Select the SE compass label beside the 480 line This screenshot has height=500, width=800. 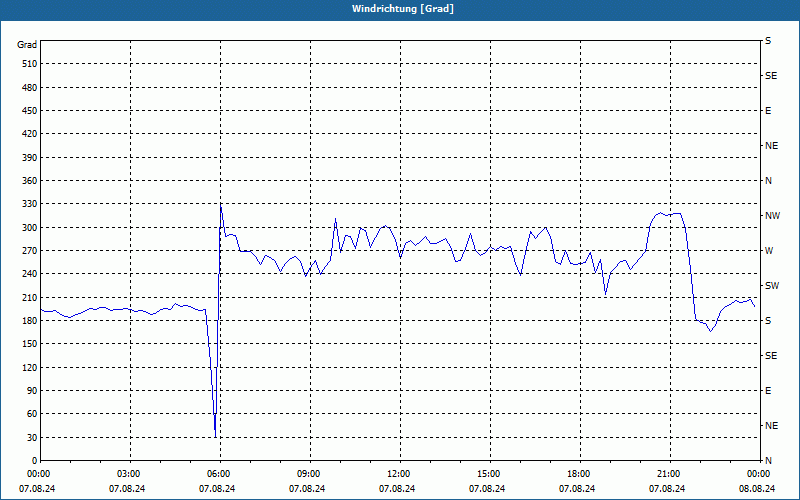pyautogui.click(x=771, y=76)
